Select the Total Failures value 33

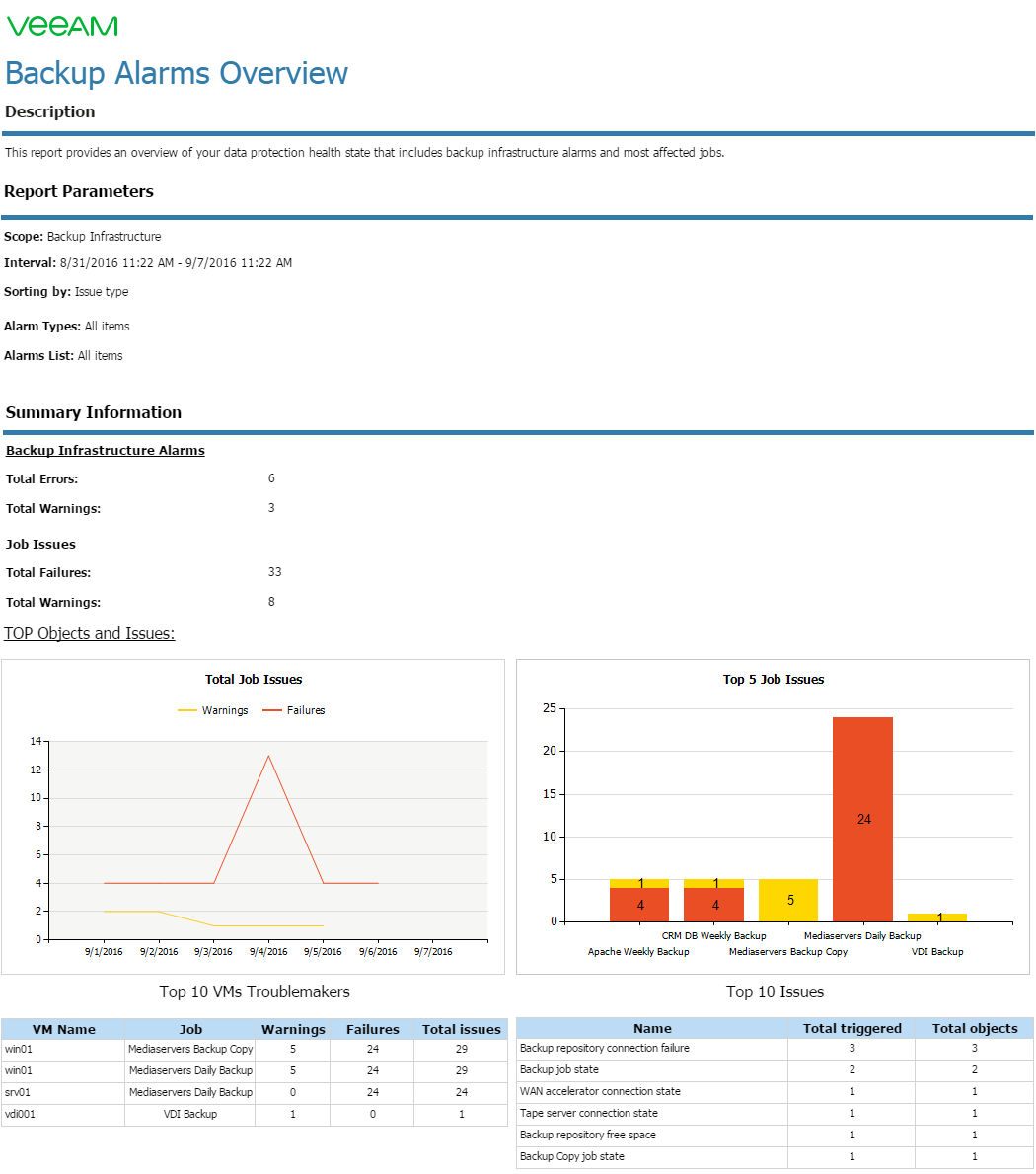click(274, 572)
